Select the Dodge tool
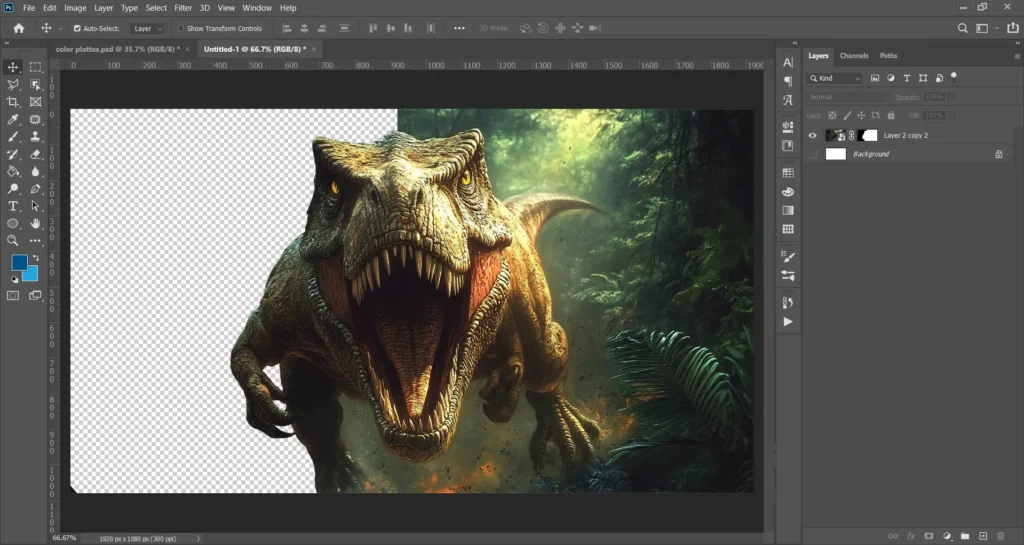 tap(12, 189)
